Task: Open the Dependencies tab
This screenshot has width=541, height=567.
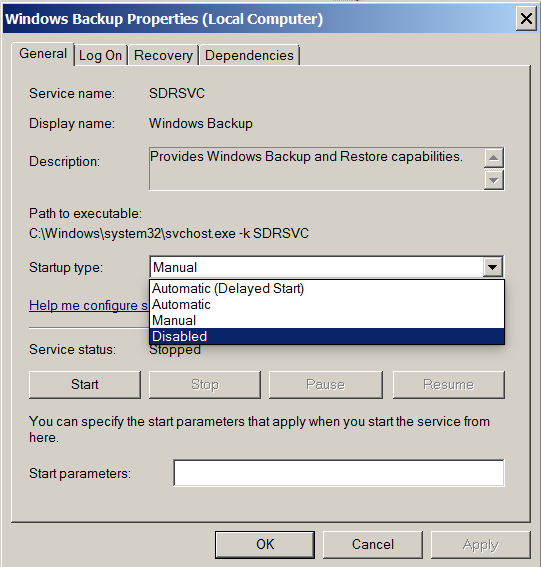Action: coord(249,56)
